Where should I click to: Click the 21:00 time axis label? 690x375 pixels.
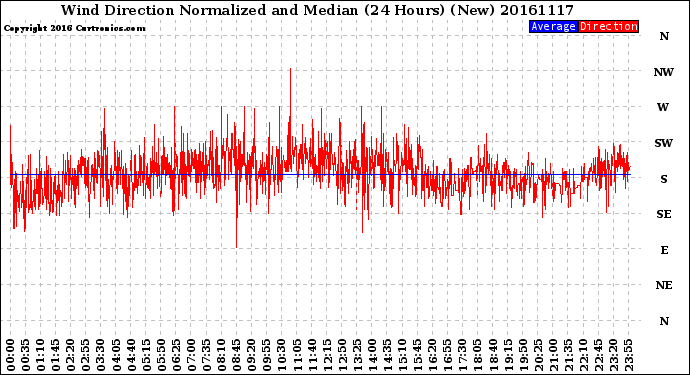coord(553,355)
